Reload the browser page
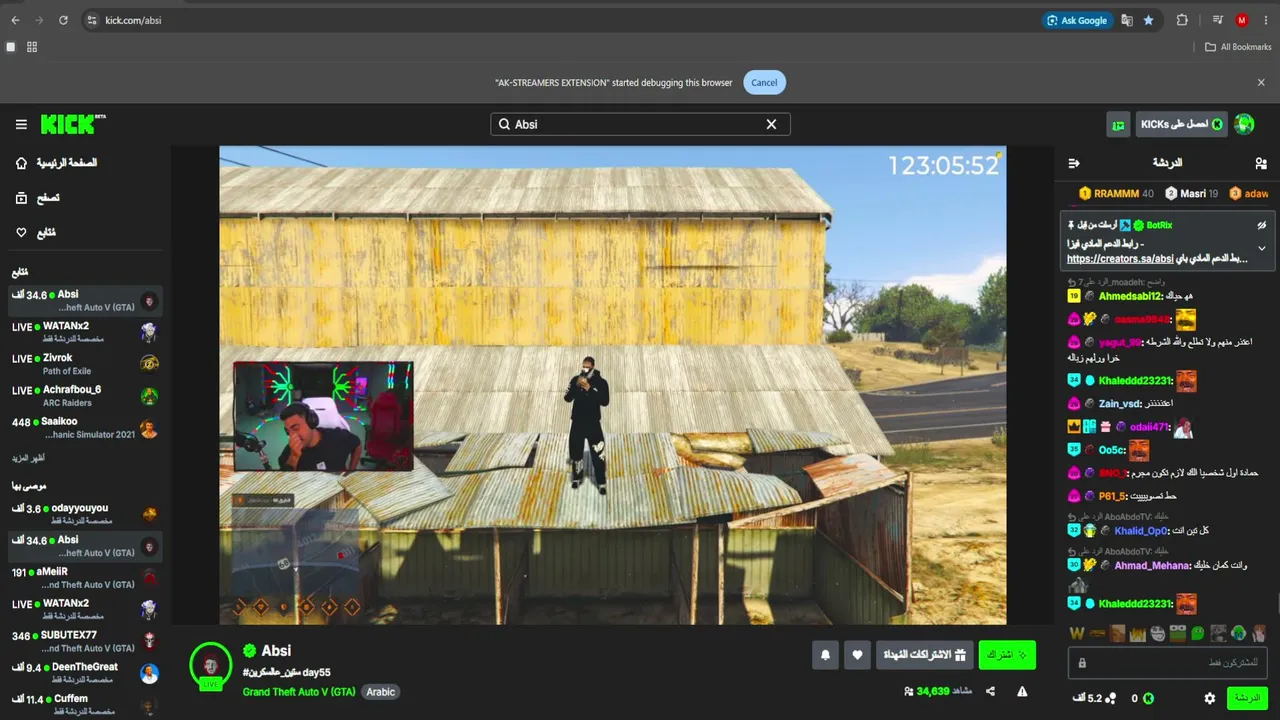1280x720 pixels. [63, 20]
